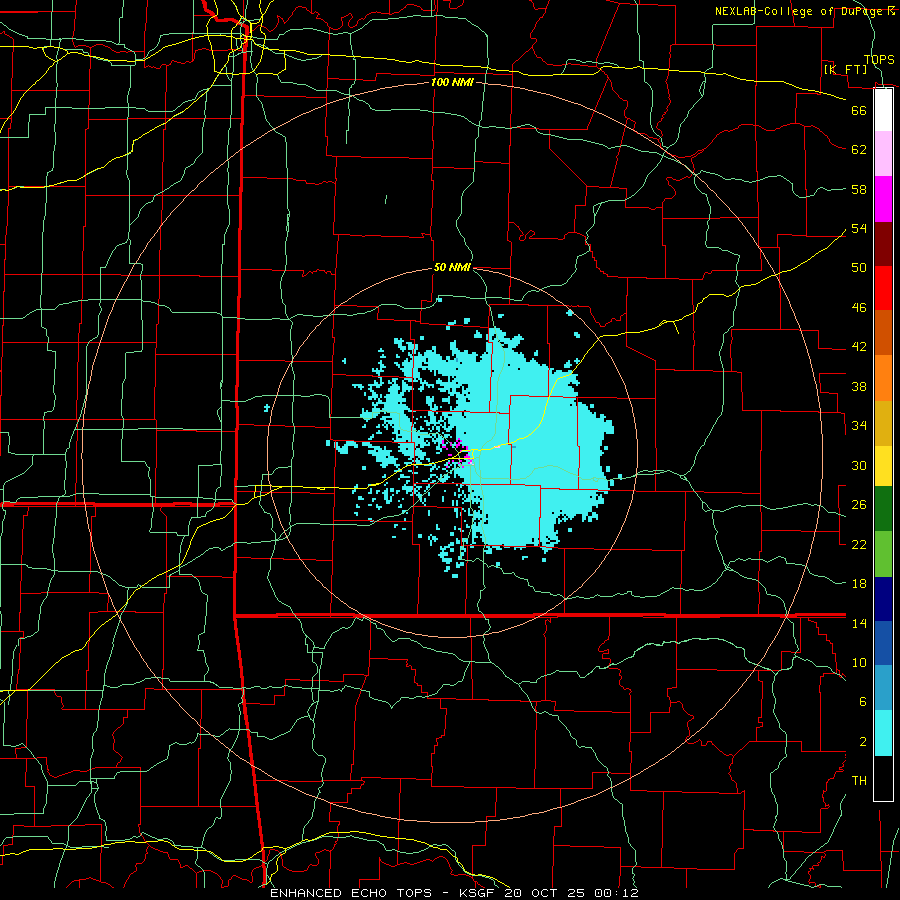Click the 'NEXLAB-College of DuPage' text
Viewport: 900px width, 900px height.
799,11
